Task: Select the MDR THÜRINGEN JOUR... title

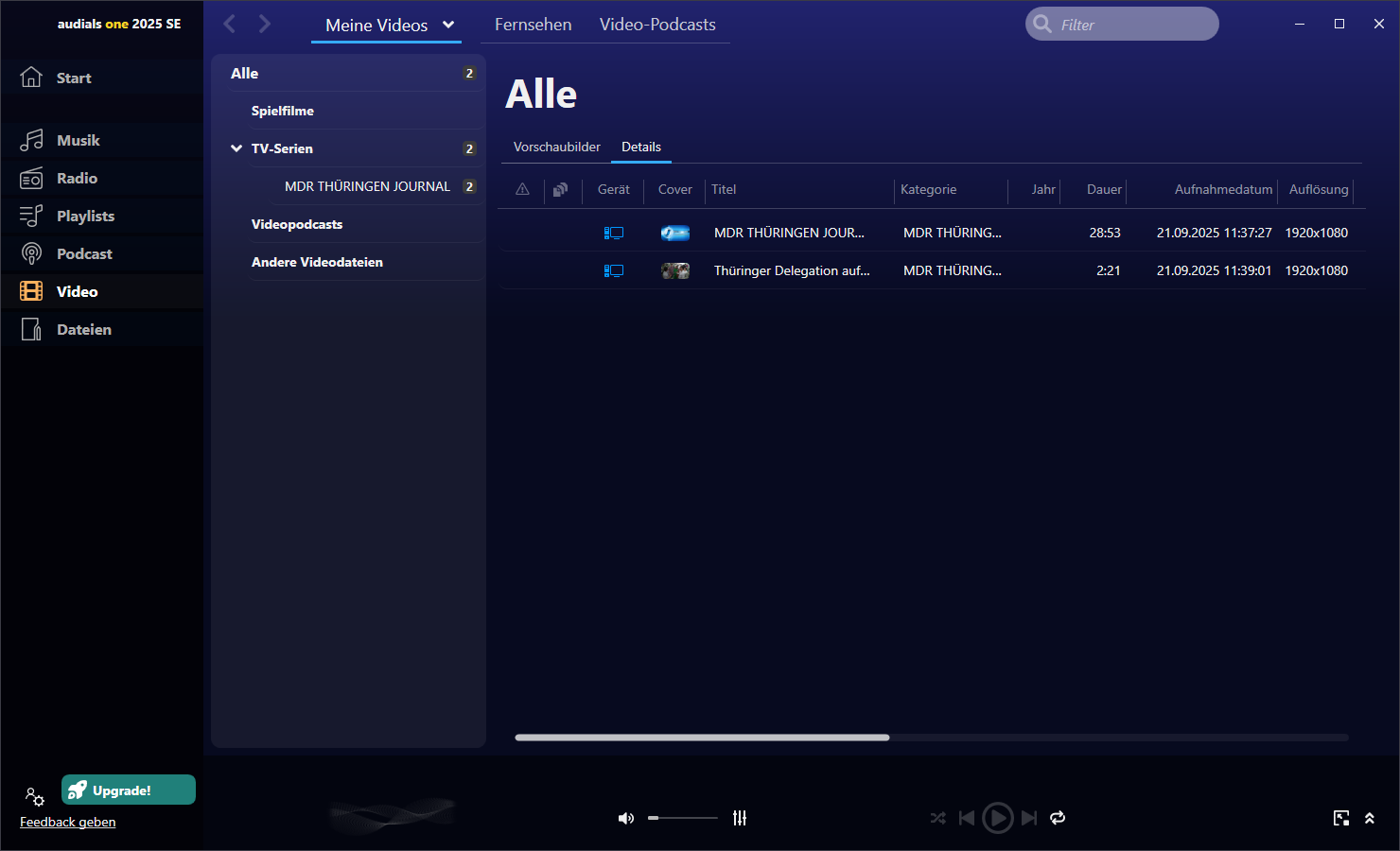Action: click(789, 233)
